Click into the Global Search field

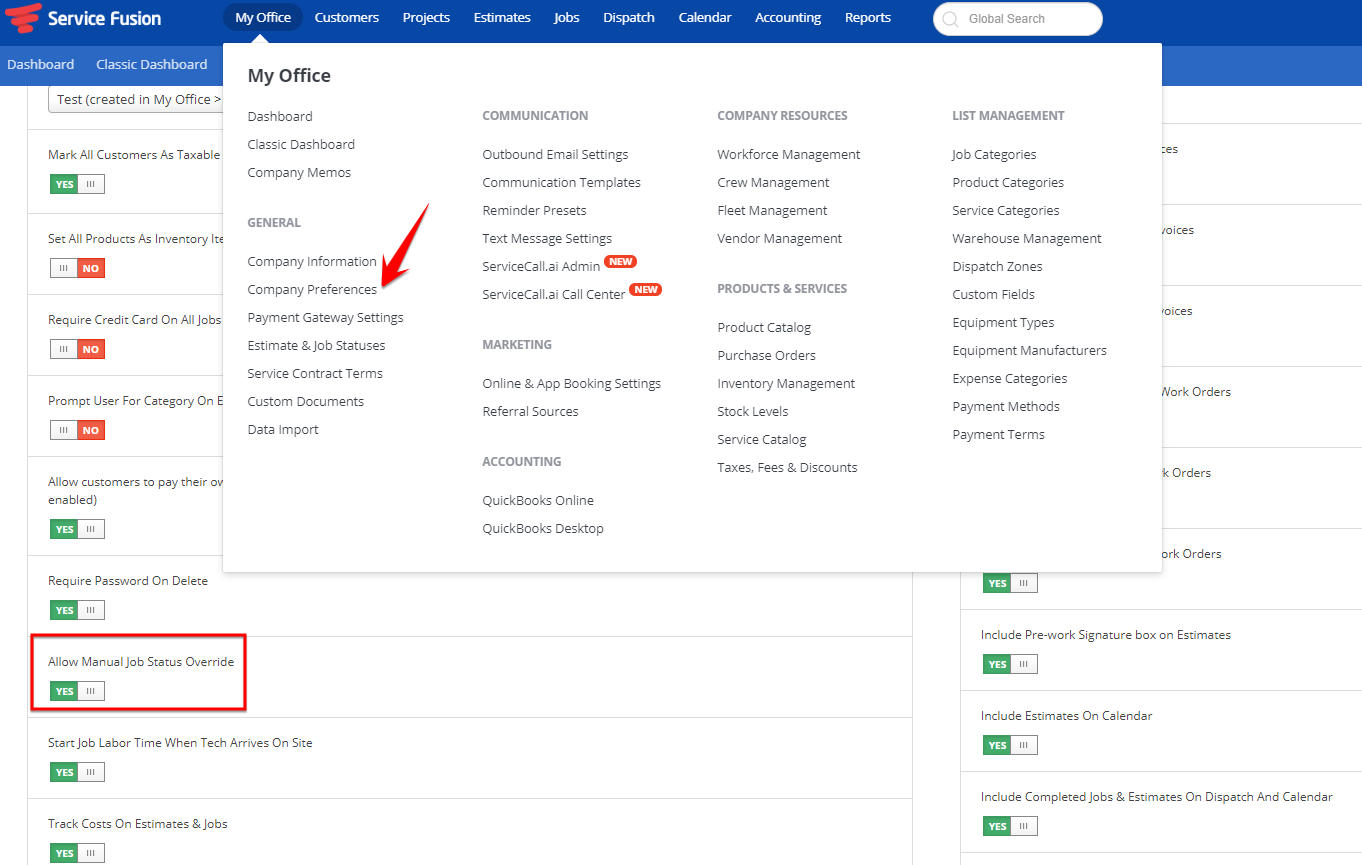[1025, 19]
